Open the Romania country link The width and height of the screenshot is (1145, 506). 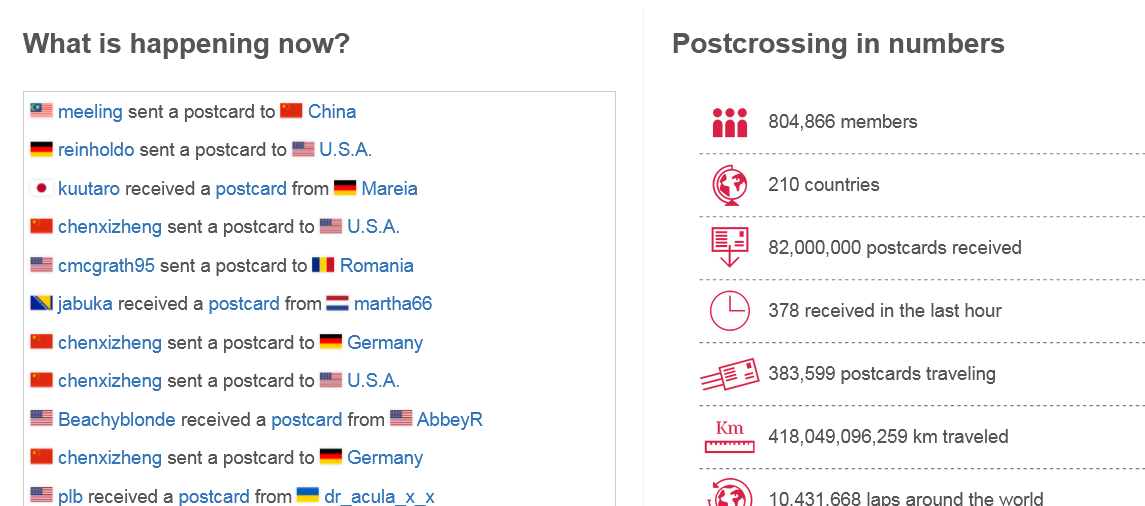coord(376,265)
